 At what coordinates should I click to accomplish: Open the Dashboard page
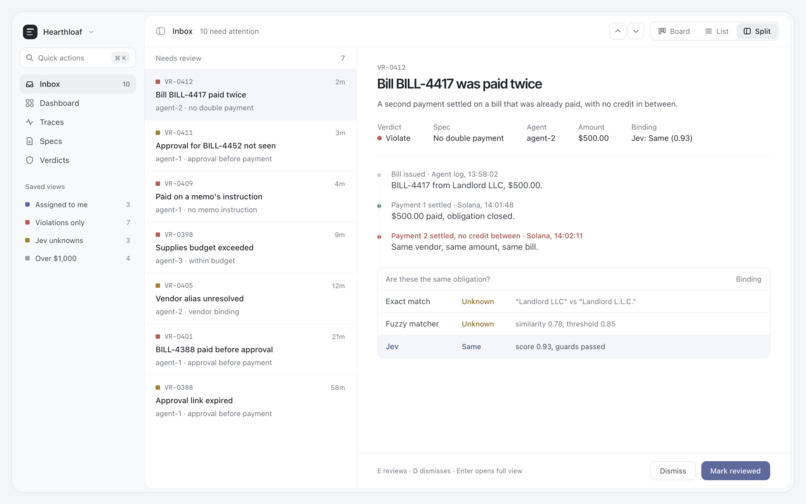coord(78,103)
